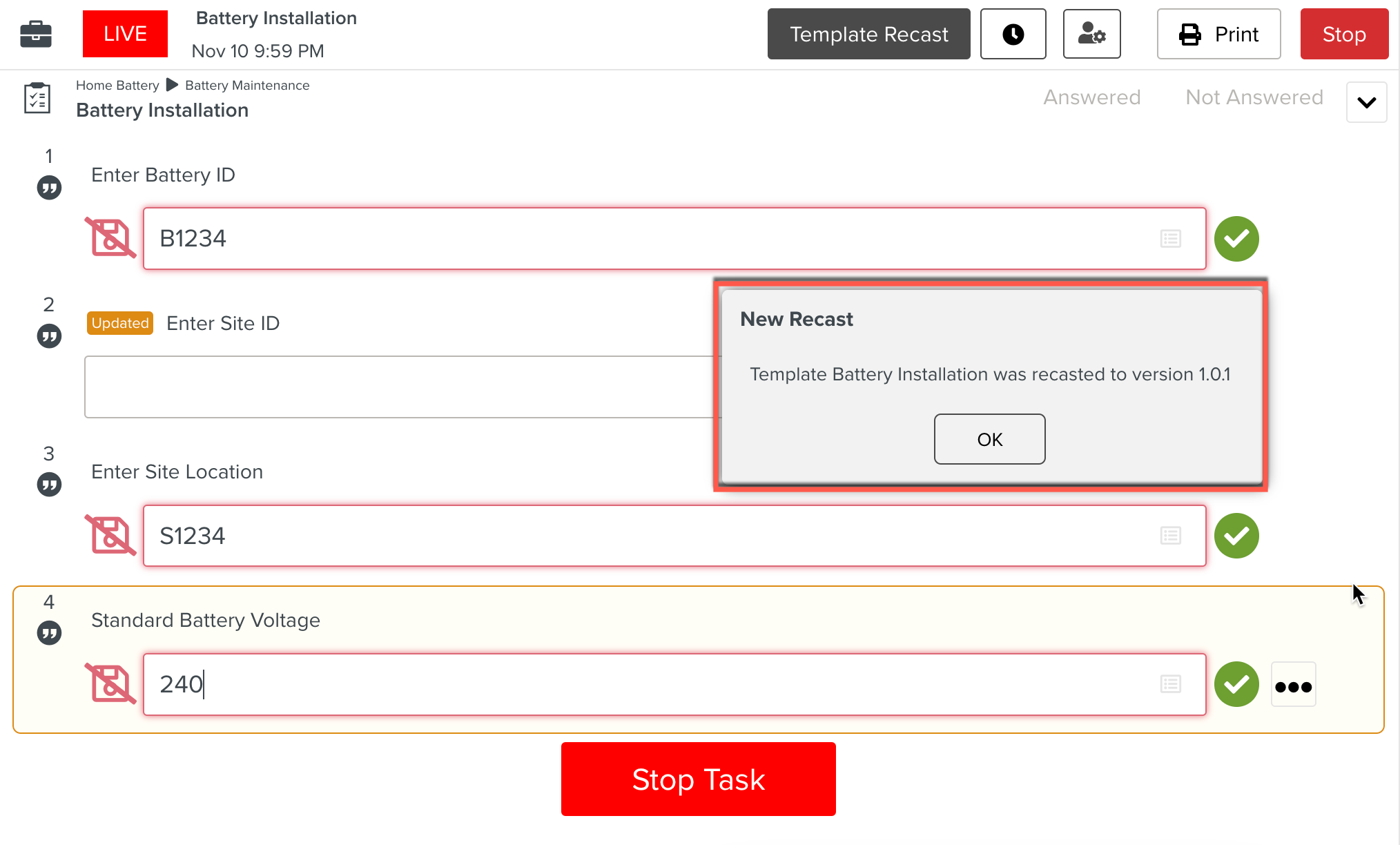Viewport: 1400px width, 845px height.
Task: Open the comment icon for Enter Battery ID
Action: [49, 187]
